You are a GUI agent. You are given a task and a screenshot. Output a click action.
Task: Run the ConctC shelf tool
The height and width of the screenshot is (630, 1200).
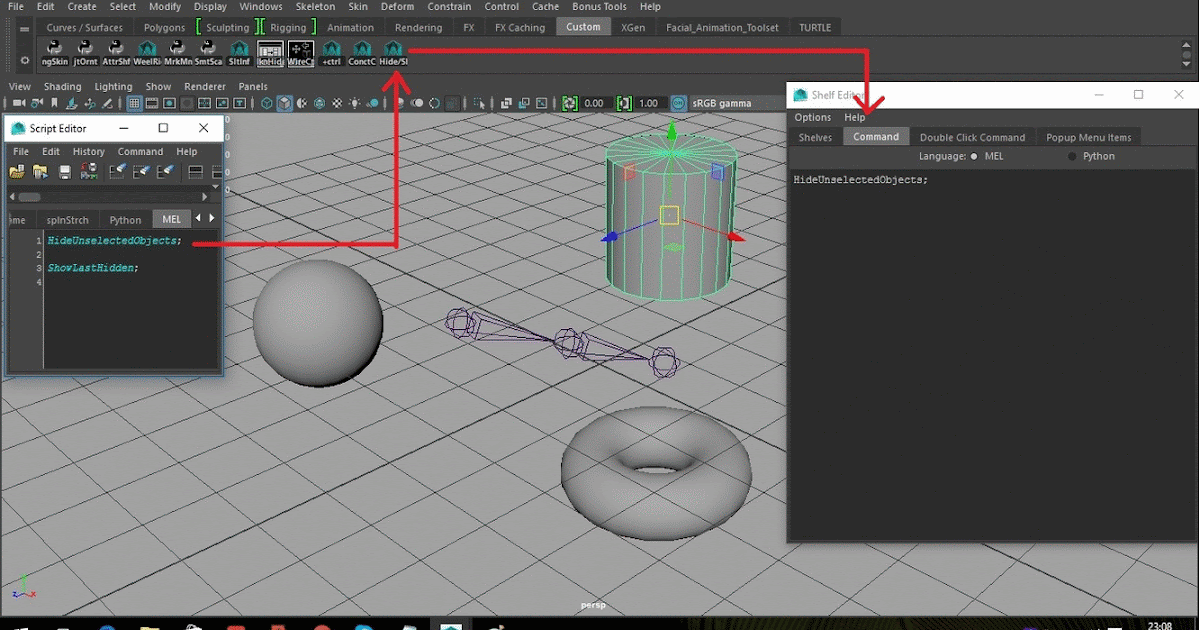pyautogui.click(x=361, y=50)
